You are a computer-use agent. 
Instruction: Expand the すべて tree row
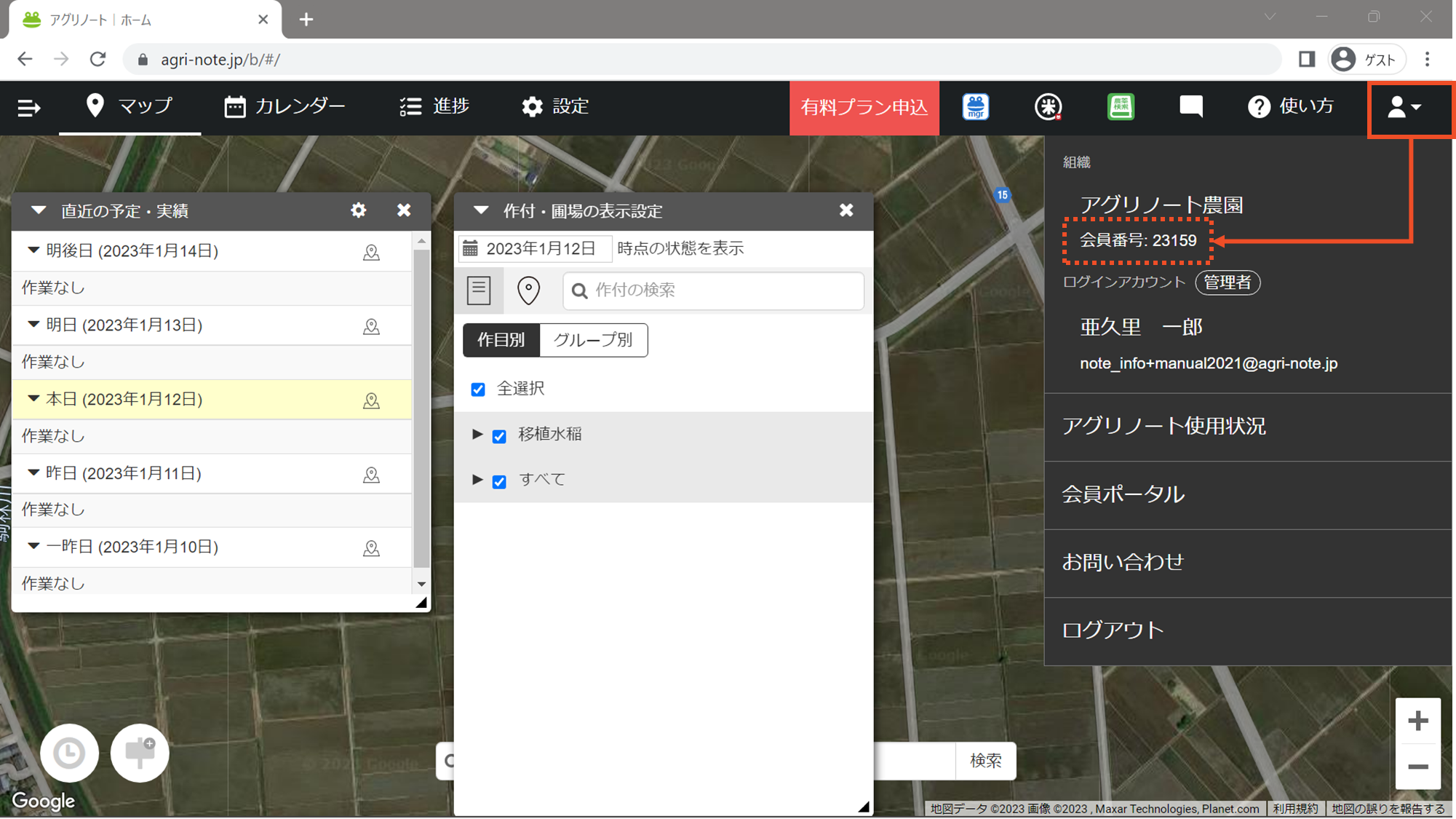(x=477, y=480)
